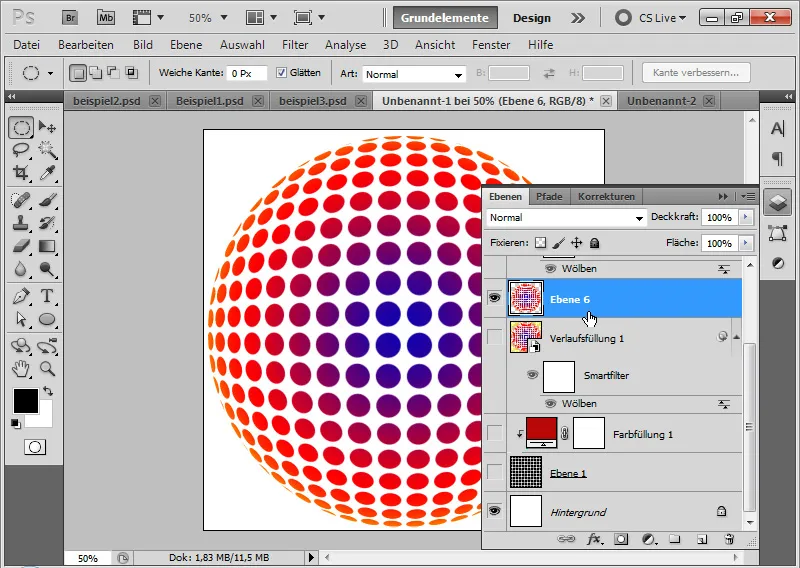
Task: Toggle lock transparent pixels
Action: coord(540,243)
